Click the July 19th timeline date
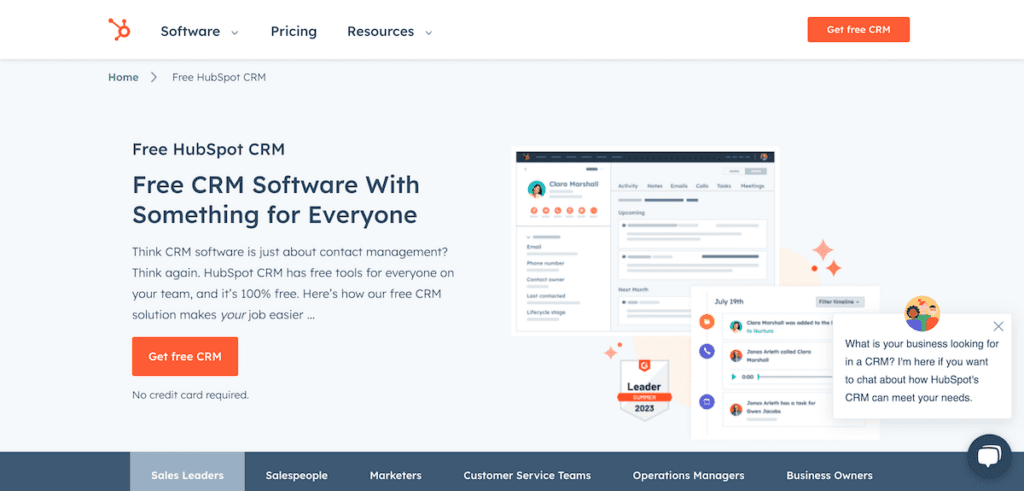 (x=729, y=302)
